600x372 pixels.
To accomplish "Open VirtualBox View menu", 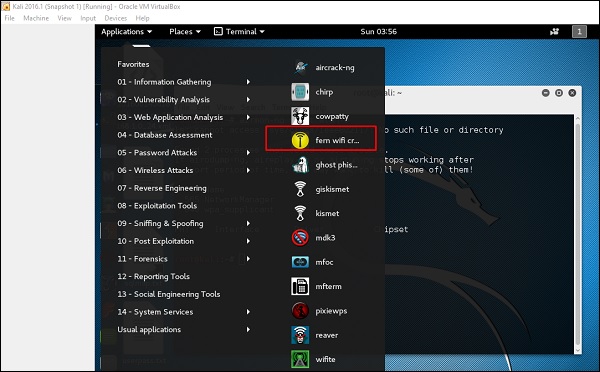I will click(64, 18).
